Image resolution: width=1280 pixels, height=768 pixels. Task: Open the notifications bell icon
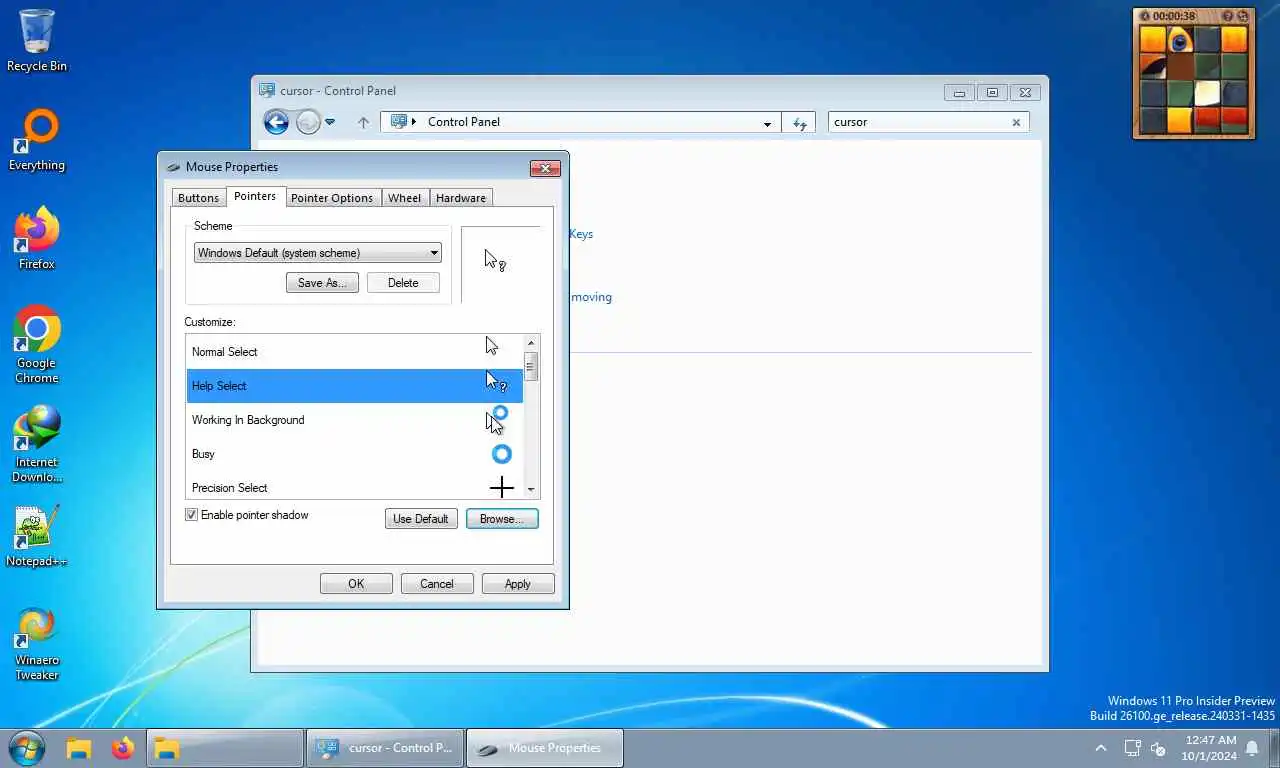(x=1251, y=748)
